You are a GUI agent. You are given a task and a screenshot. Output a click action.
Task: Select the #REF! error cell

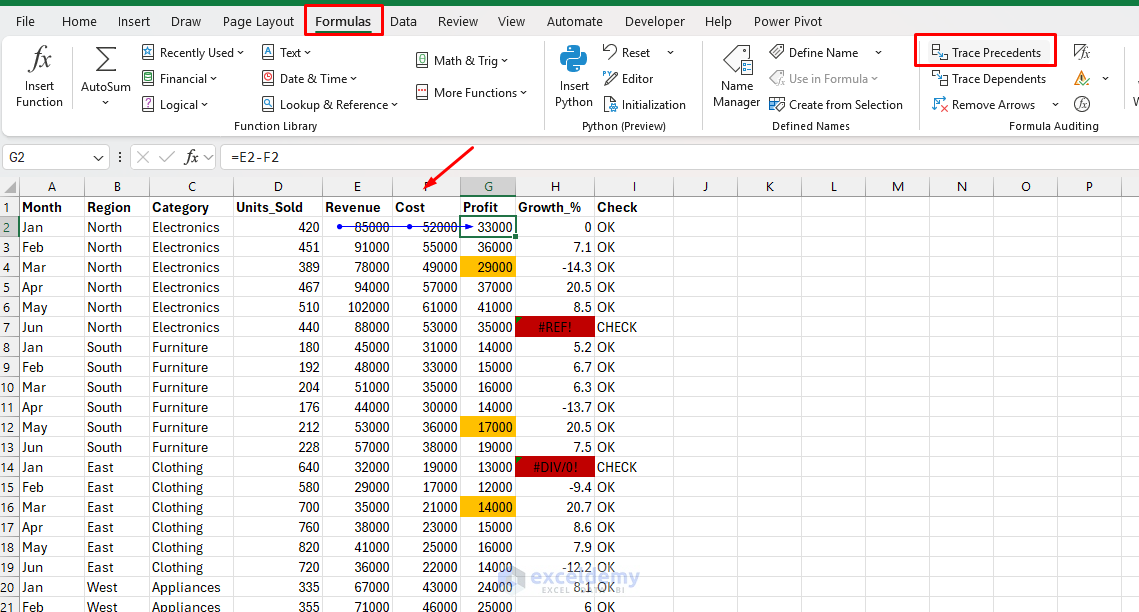click(x=555, y=327)
